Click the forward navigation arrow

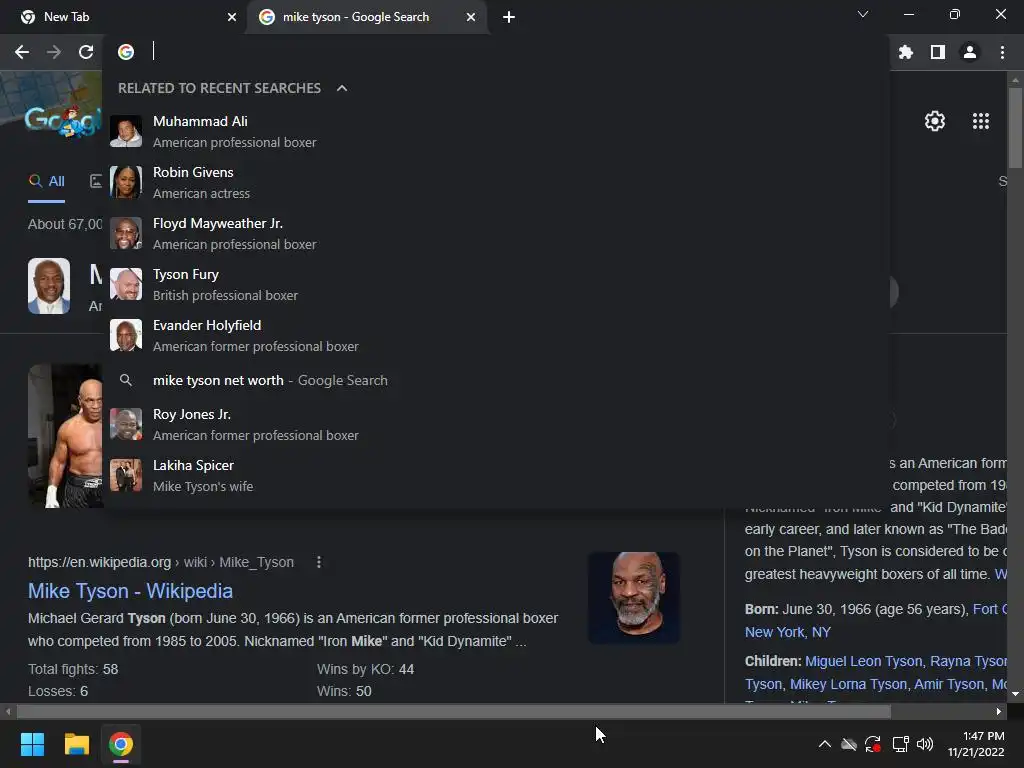click(x=54, y=52)
